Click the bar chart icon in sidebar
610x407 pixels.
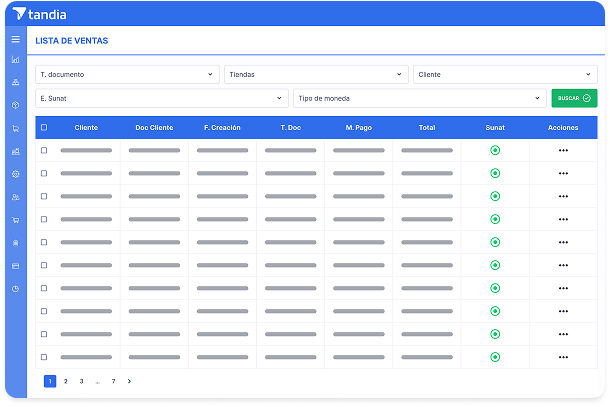point(15,60)
